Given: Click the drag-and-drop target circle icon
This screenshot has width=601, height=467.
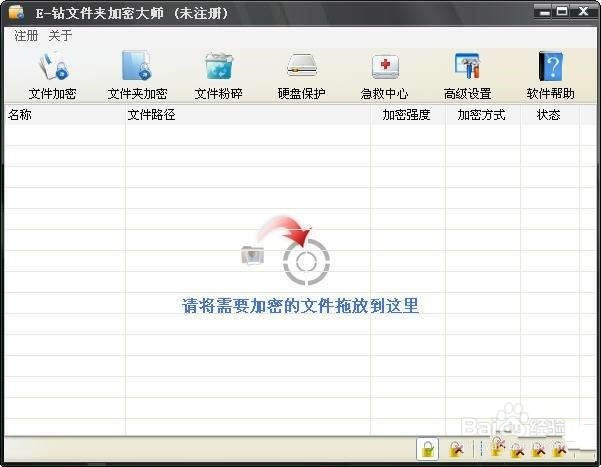Looking at the screenshot, I should (x=306, y=262).
